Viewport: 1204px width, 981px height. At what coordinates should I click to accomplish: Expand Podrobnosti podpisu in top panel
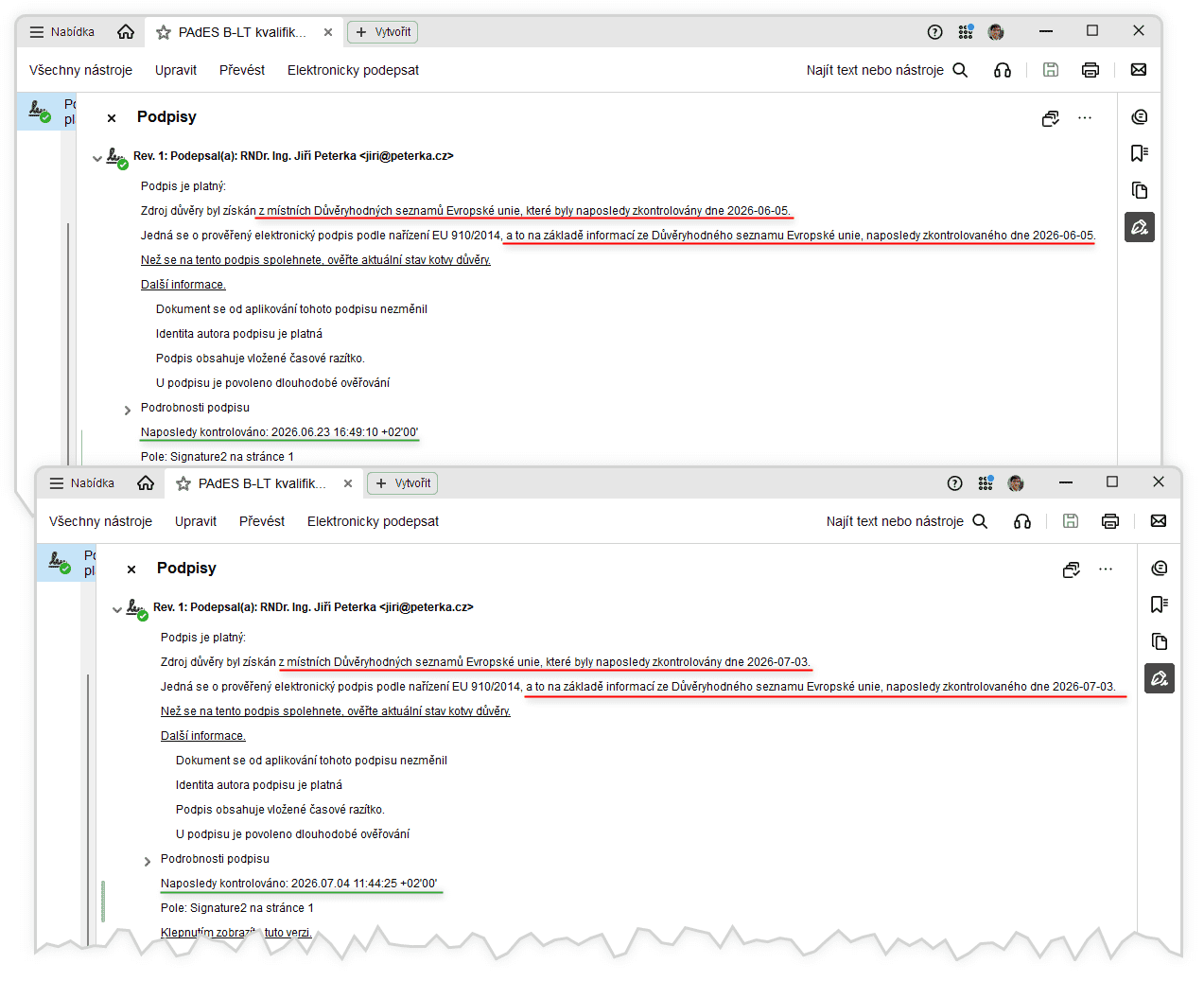point(127,410)
